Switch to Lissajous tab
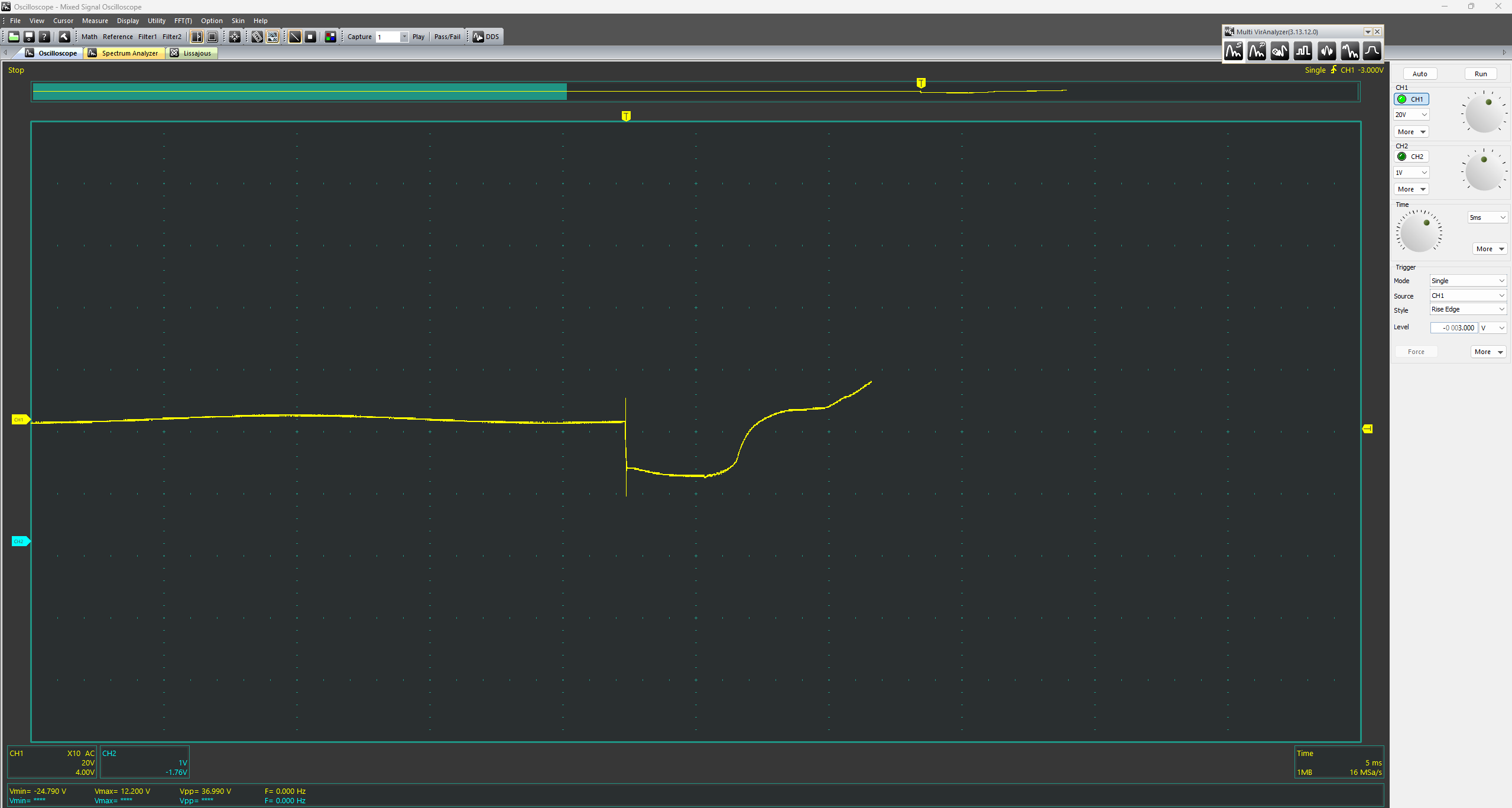 pyautogui.click(x=196, y=53)
